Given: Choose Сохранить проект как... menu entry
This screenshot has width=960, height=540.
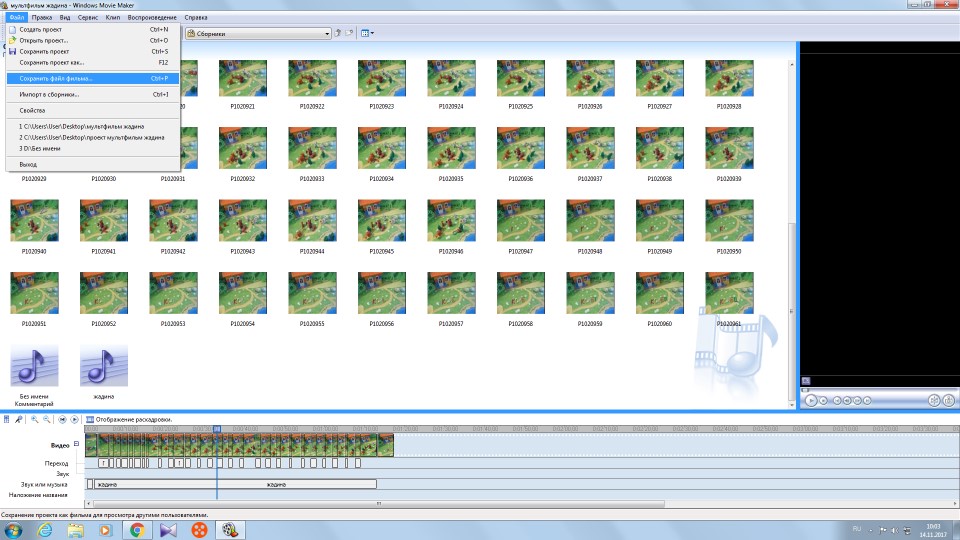Looking at the screenshot, I should click(x=92, y=62).
